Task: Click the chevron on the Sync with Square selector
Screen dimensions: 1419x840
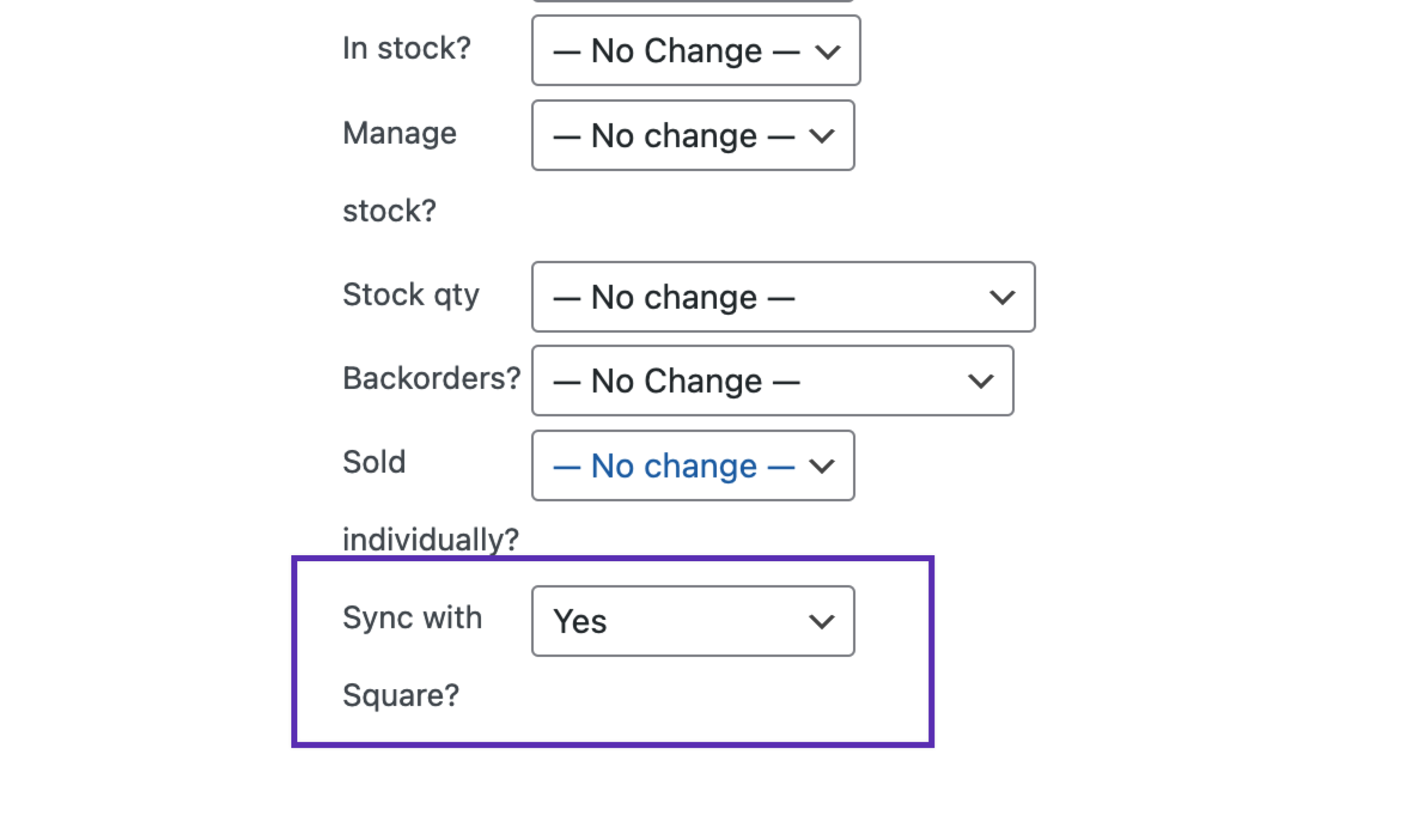Action: (822, 622)
